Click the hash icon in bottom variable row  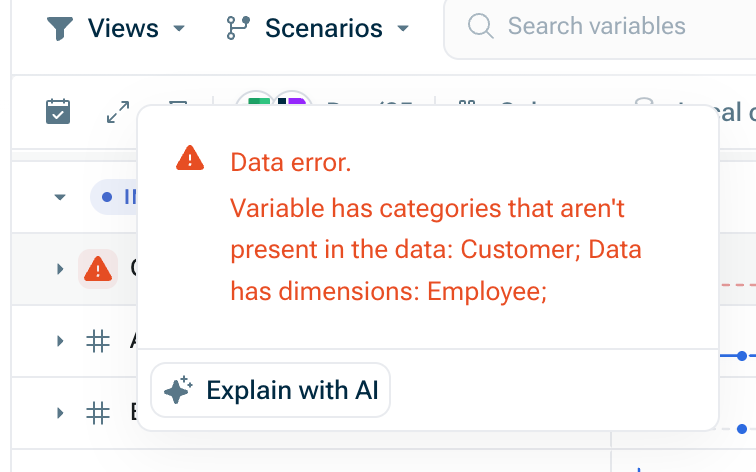pyautogui.click(x=98, y=411)
